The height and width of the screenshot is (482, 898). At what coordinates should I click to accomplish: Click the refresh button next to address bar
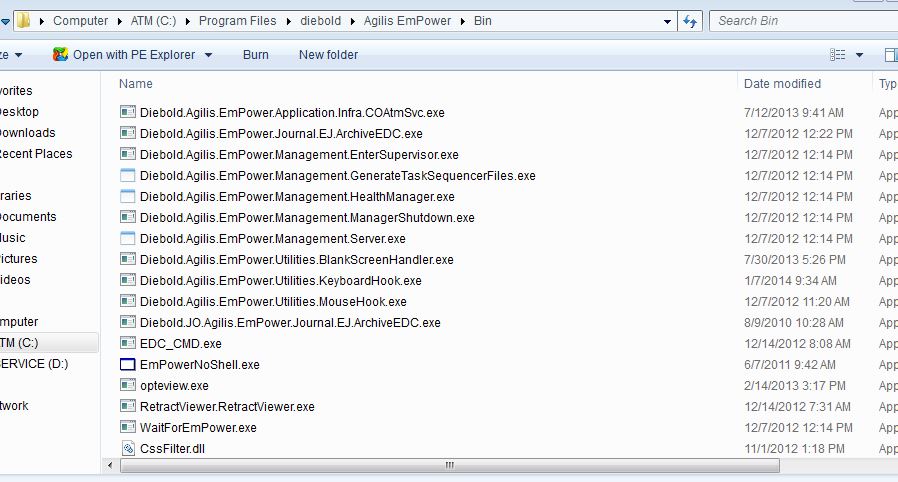pyautogui.click(x=690, y=21)
